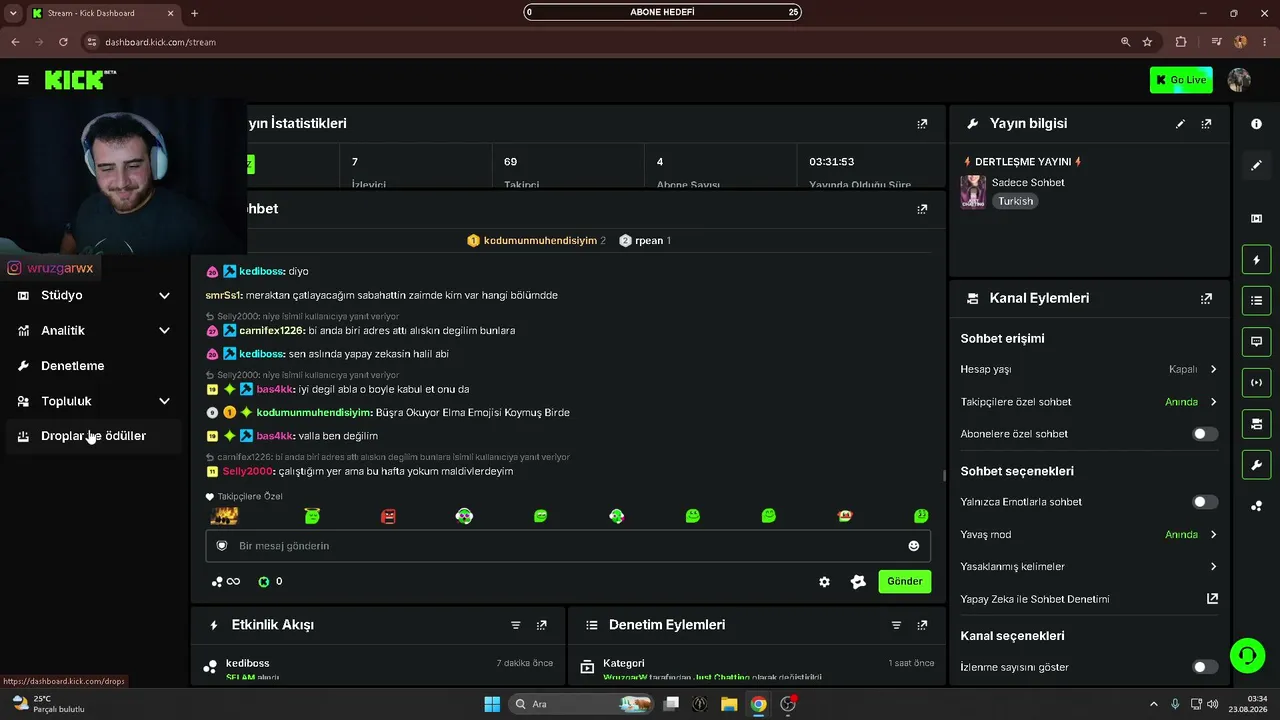Open Yavaş mod options chevron

[x=1213, y=535]
